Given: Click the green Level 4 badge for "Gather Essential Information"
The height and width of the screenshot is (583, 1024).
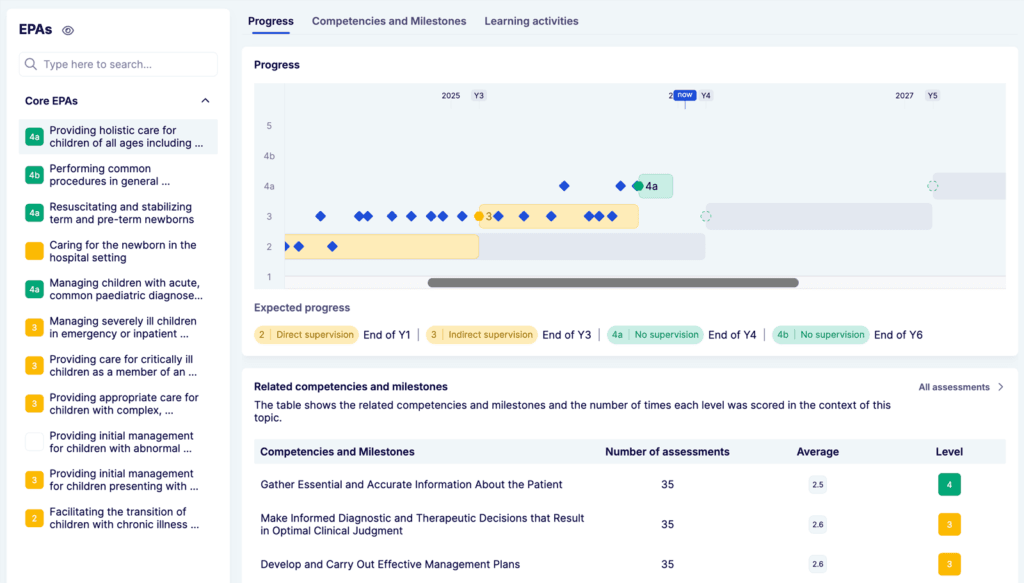Looking at the screenshot, I should [x=947, y=484].
